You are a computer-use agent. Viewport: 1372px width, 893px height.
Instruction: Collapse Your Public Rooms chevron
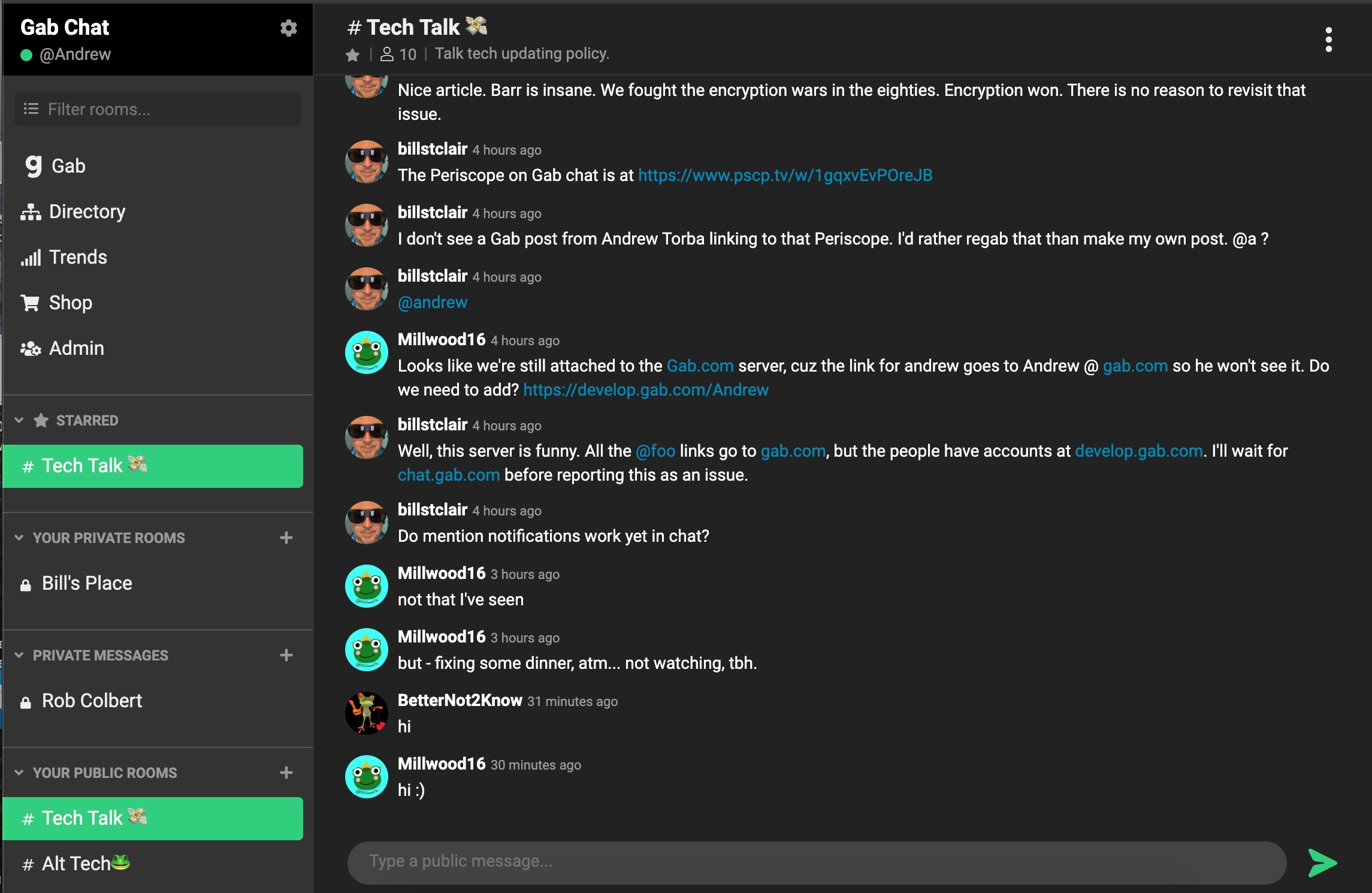(x=19, y=773)
